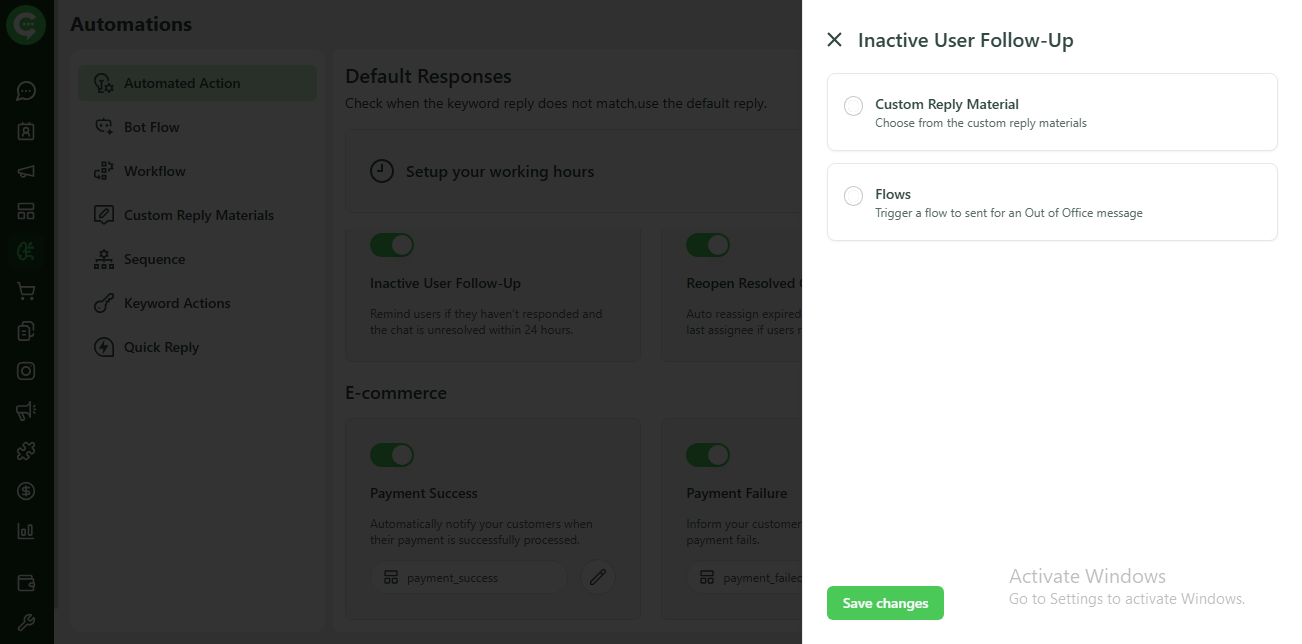
Task: Disable the Inactive User Follow-Up toggle
Action: point(392,245)
